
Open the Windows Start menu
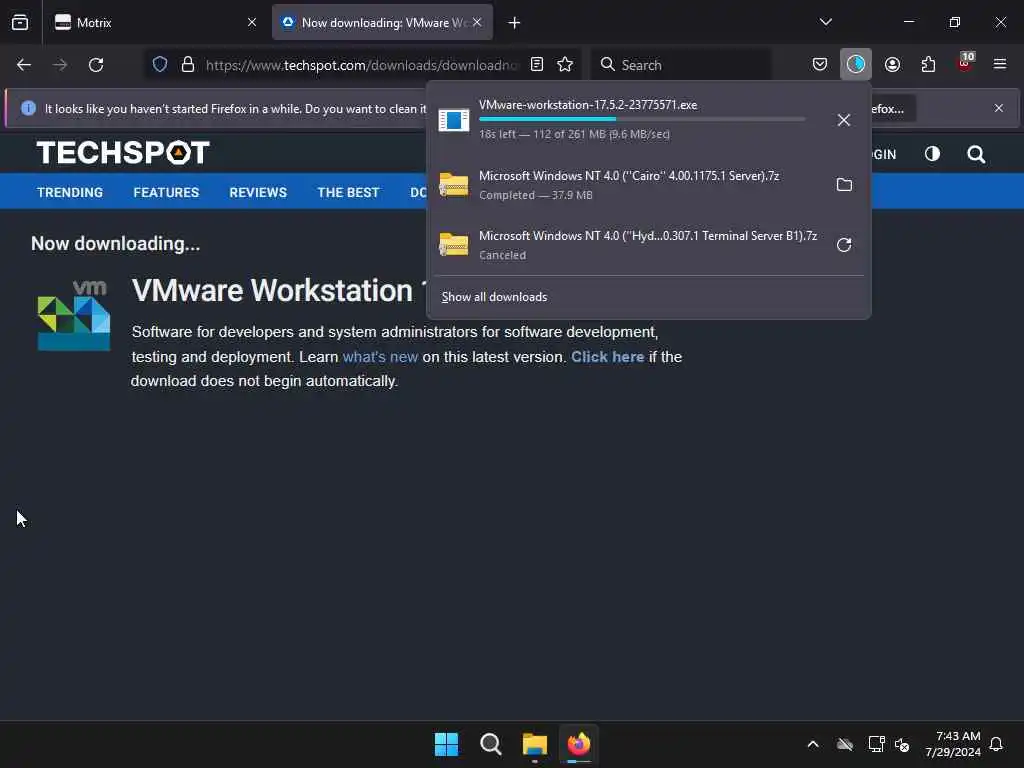[447, 744]
